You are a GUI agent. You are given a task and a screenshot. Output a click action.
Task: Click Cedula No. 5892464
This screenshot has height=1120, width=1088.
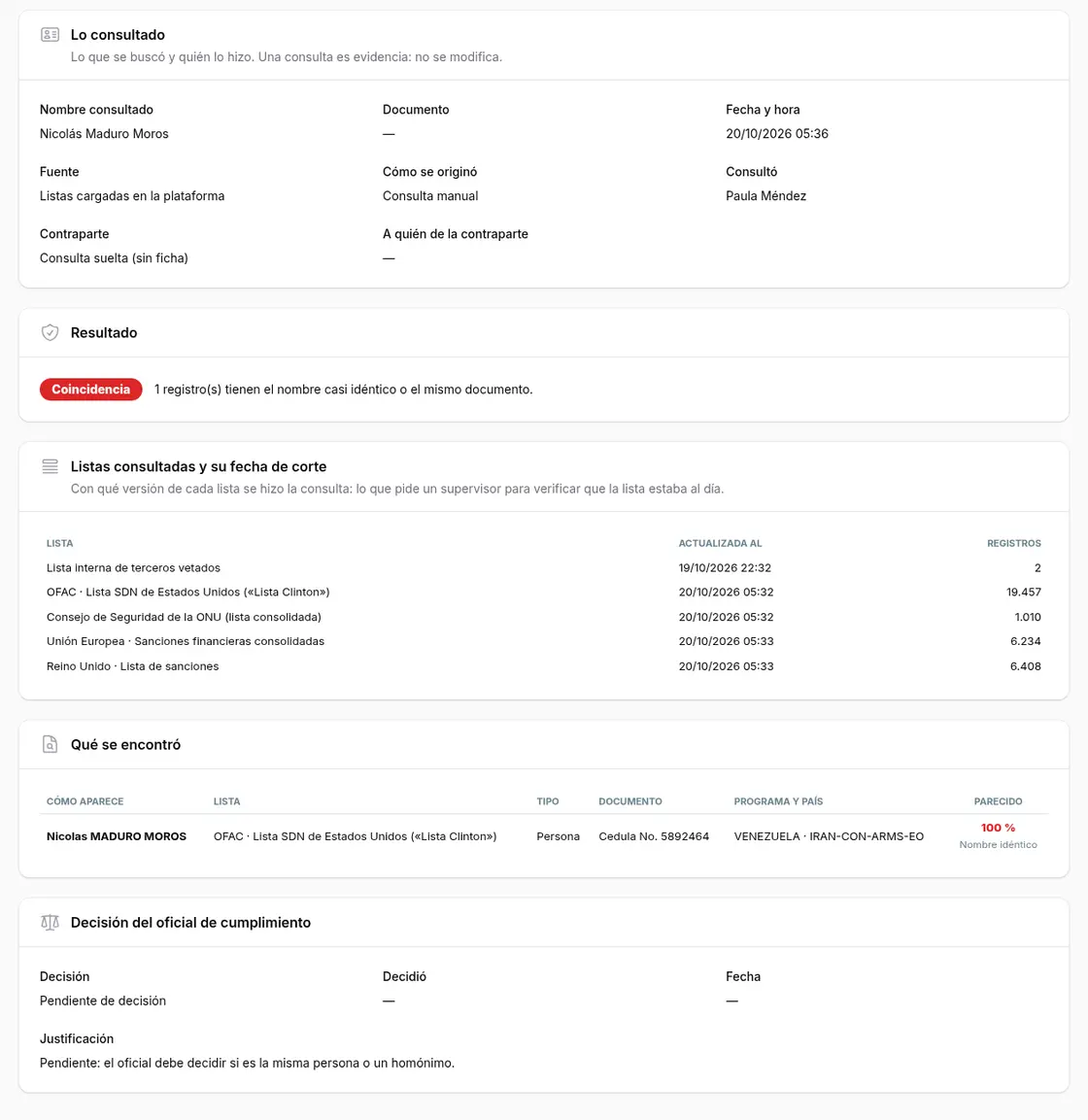(654, 836)
